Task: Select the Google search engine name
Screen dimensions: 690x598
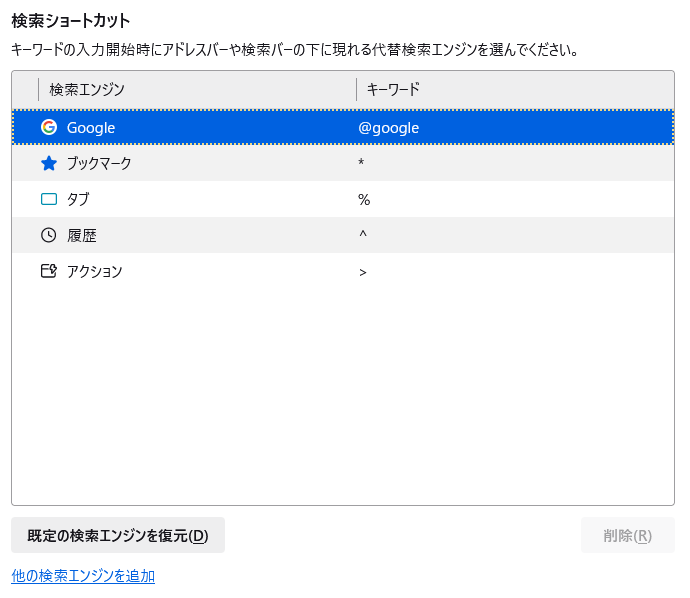Action: [x=91, y=127]
